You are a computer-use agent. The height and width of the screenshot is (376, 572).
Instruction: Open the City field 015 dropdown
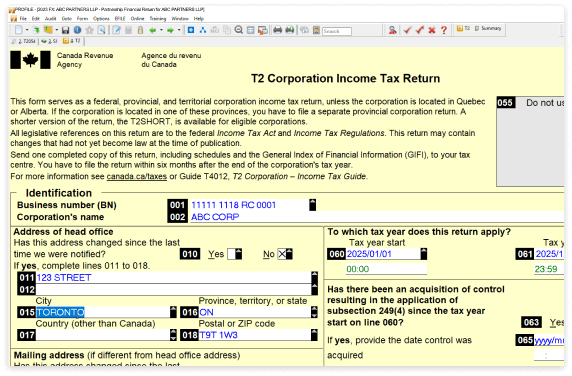tap(173, 312)
